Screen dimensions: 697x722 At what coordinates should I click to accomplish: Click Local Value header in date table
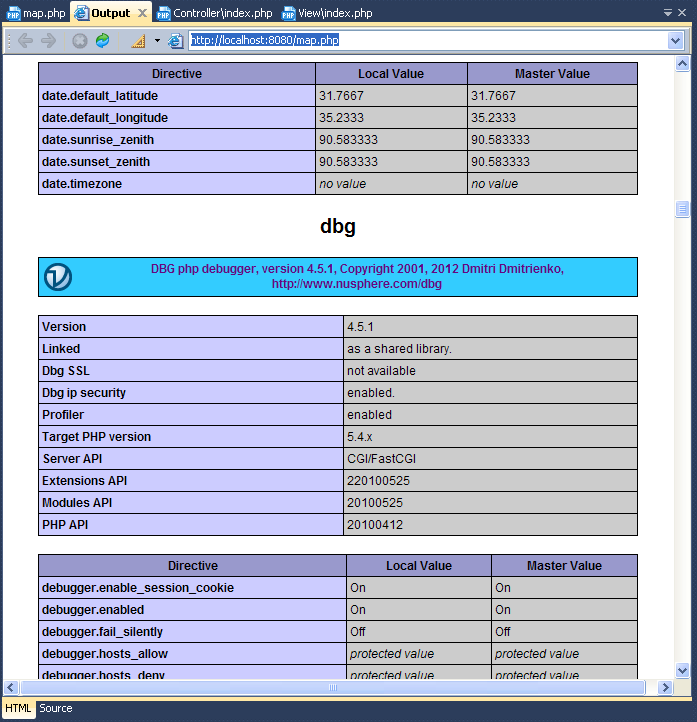[391, 74]
